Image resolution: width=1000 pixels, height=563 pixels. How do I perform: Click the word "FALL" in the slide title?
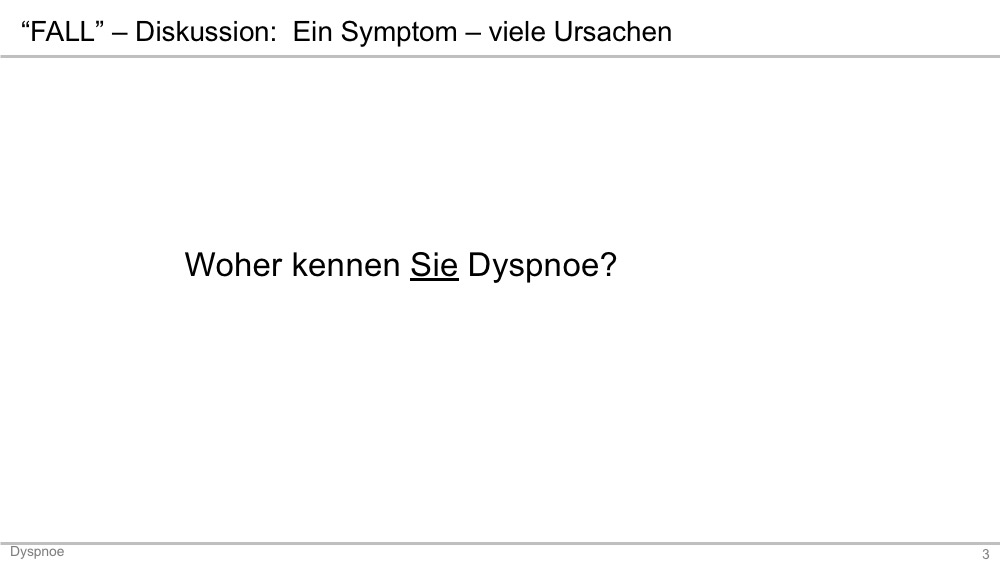coord(62,32)
